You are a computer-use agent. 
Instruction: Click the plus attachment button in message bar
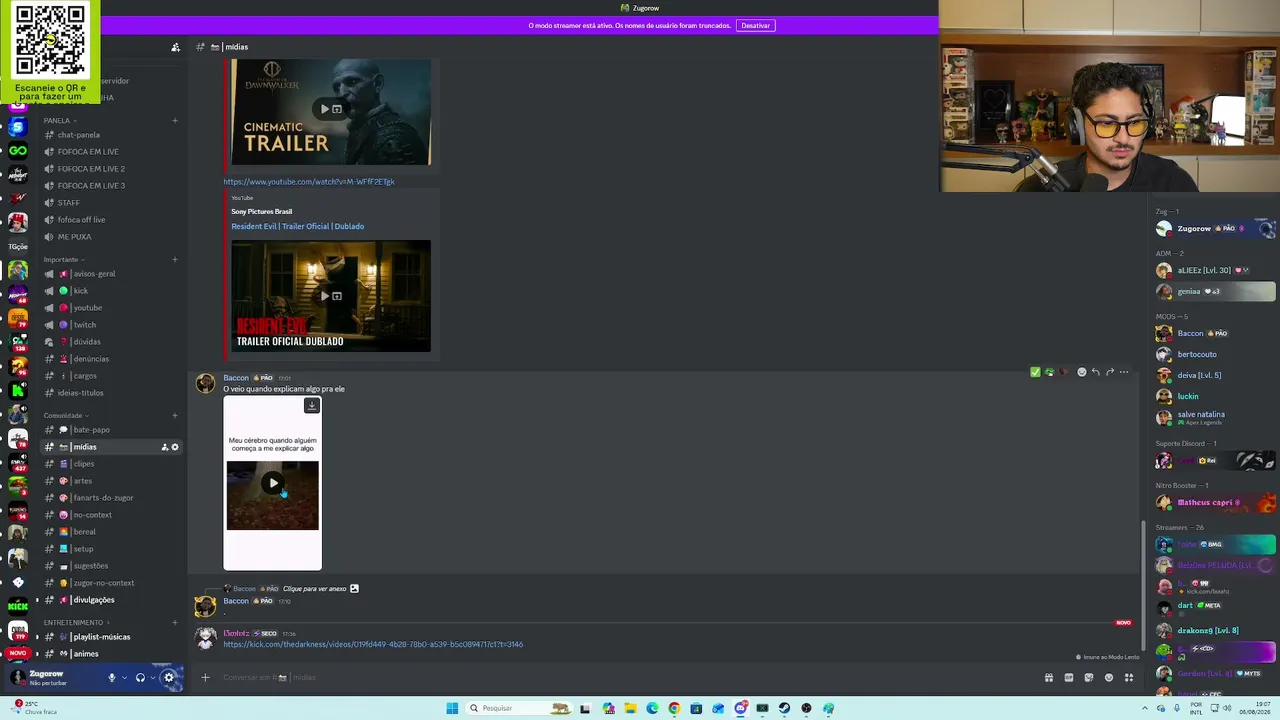(205, 678)
